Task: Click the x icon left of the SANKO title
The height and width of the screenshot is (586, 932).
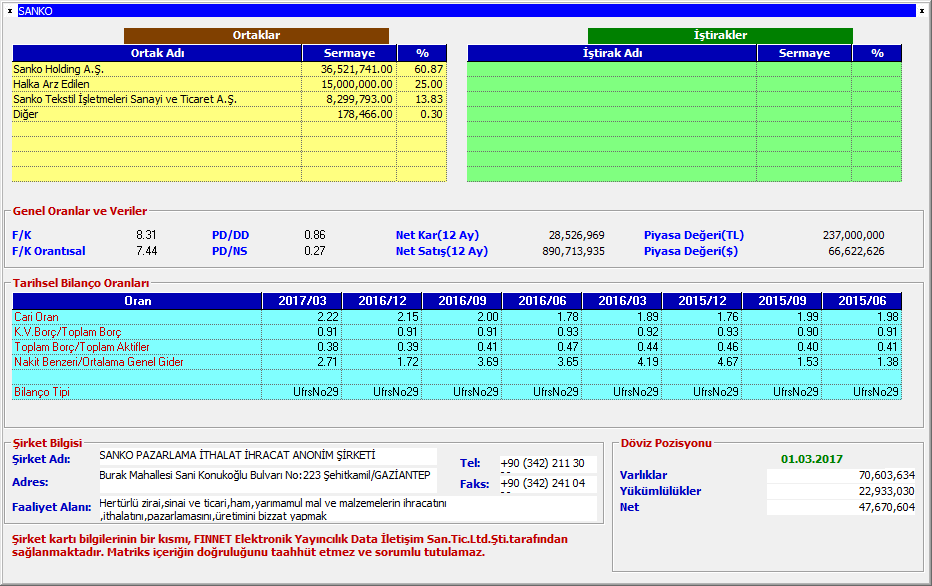Action: coord(10,11)
